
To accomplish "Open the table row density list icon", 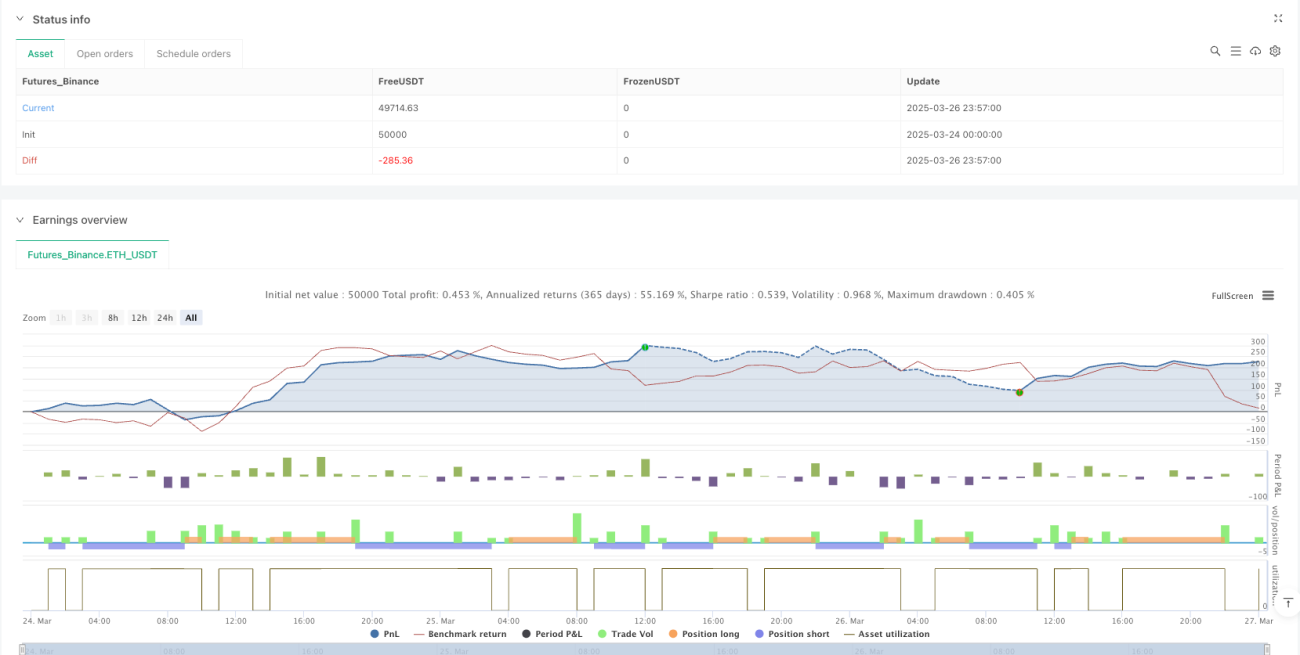I will [1235, 51].
